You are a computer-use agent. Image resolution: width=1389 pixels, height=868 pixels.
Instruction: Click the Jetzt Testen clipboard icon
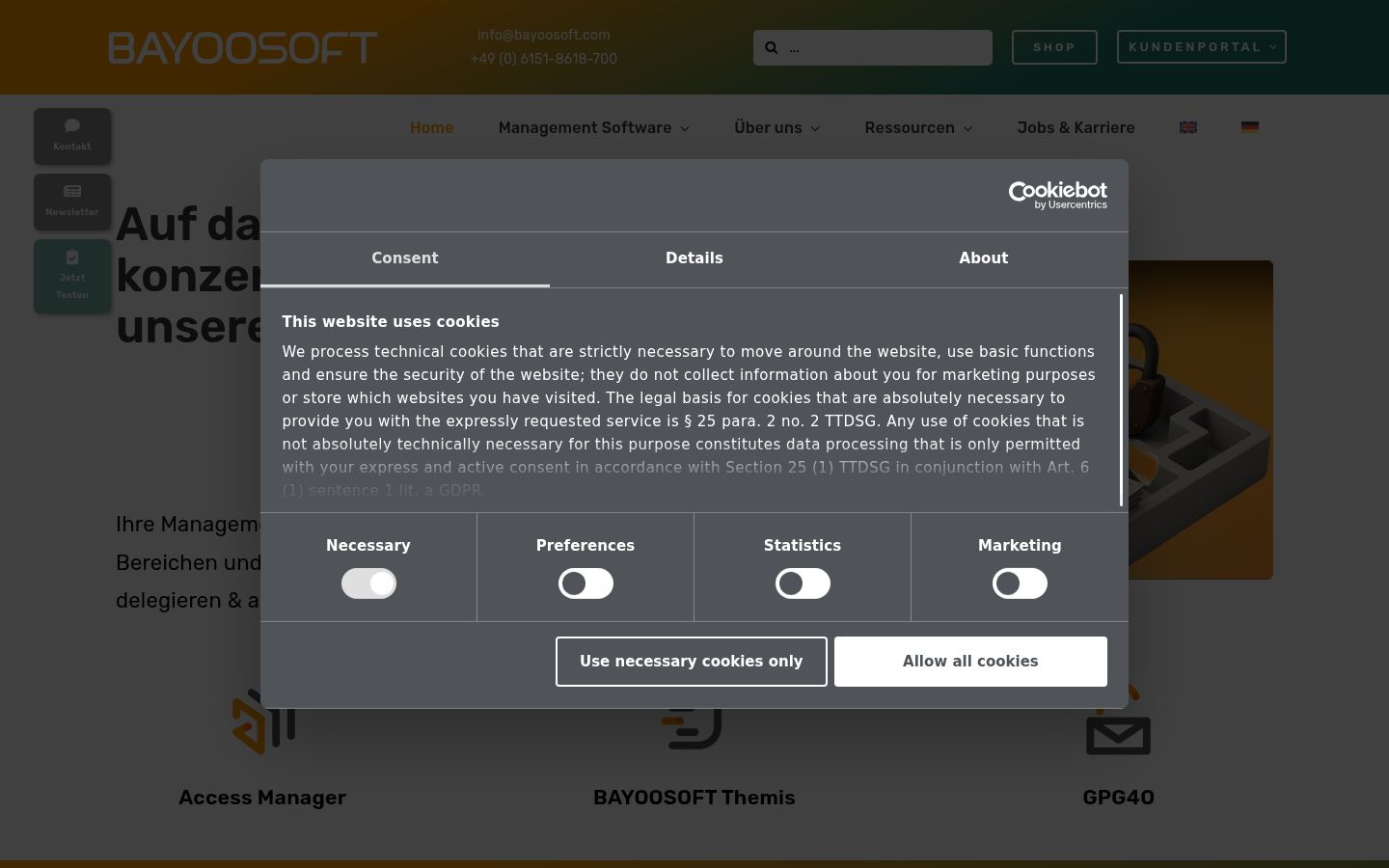[72, 257]
